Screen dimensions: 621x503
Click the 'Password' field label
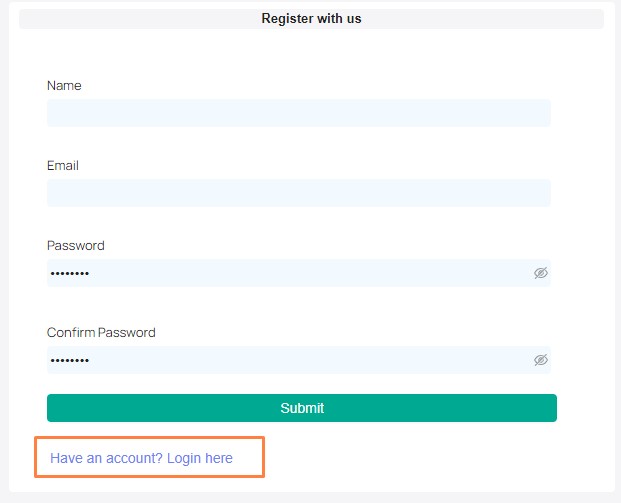(x=76, y=246)
